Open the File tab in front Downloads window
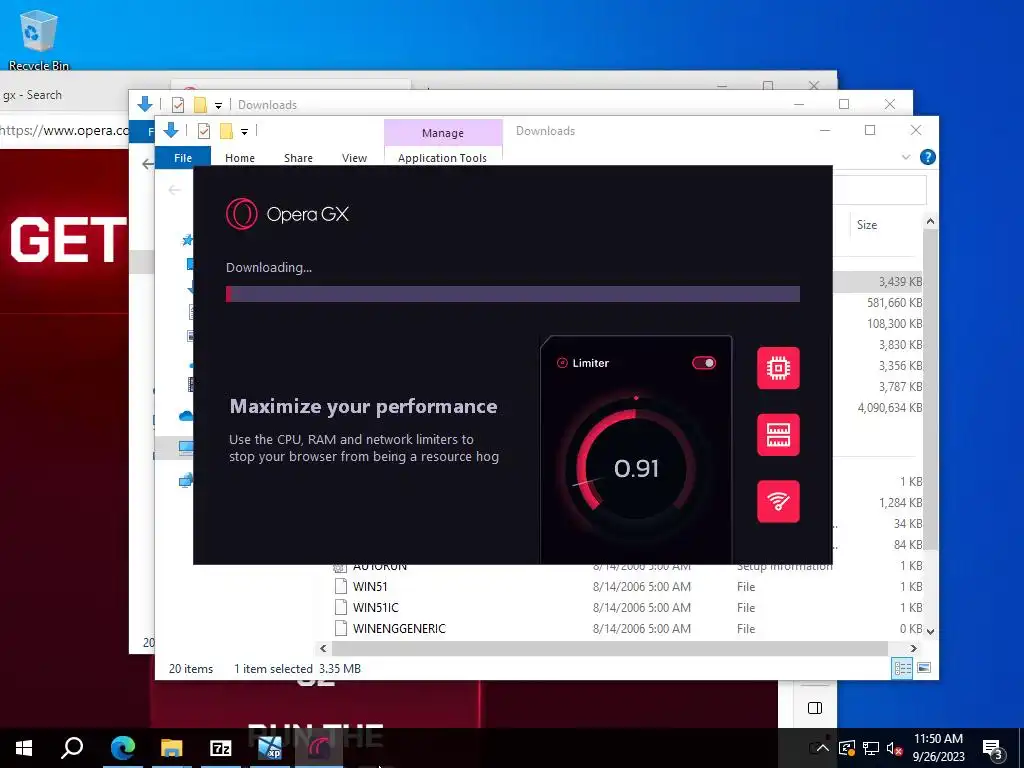The image size is (1024, 768). click(x=183, y=157)
